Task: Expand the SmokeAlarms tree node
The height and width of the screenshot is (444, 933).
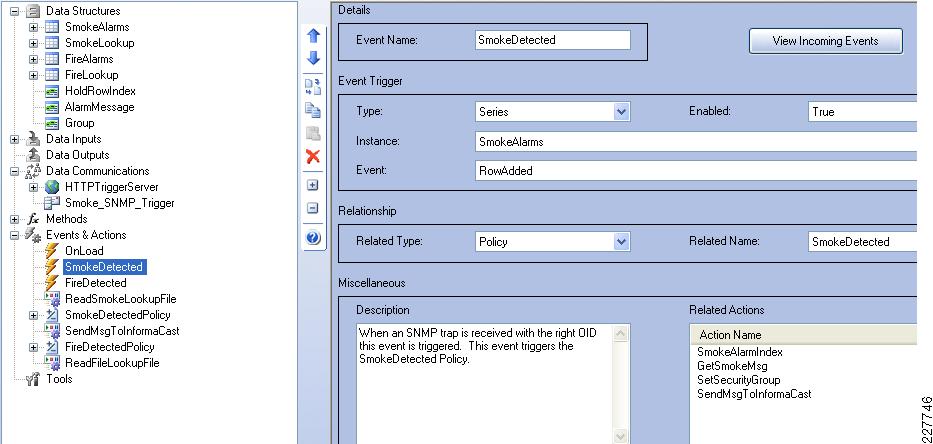Action: tap(33, 27)
